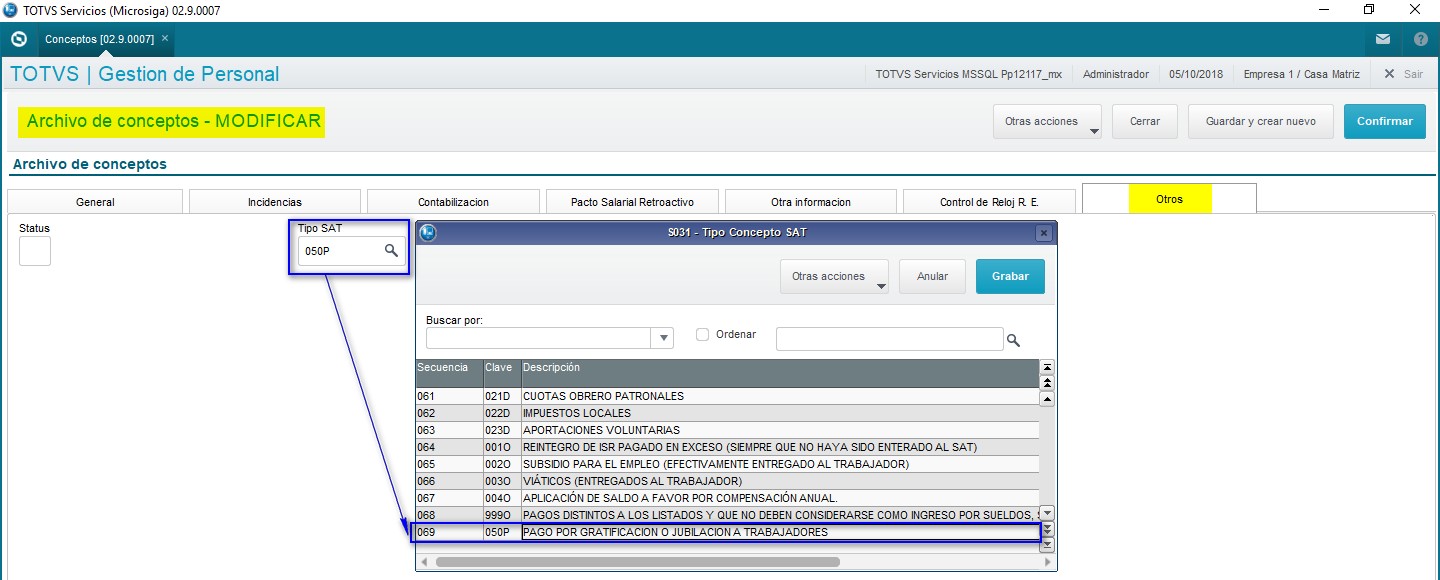Confirm the concept modification
The height and width of the screenshot is (580, 1440).
[x=1385, y=121]
